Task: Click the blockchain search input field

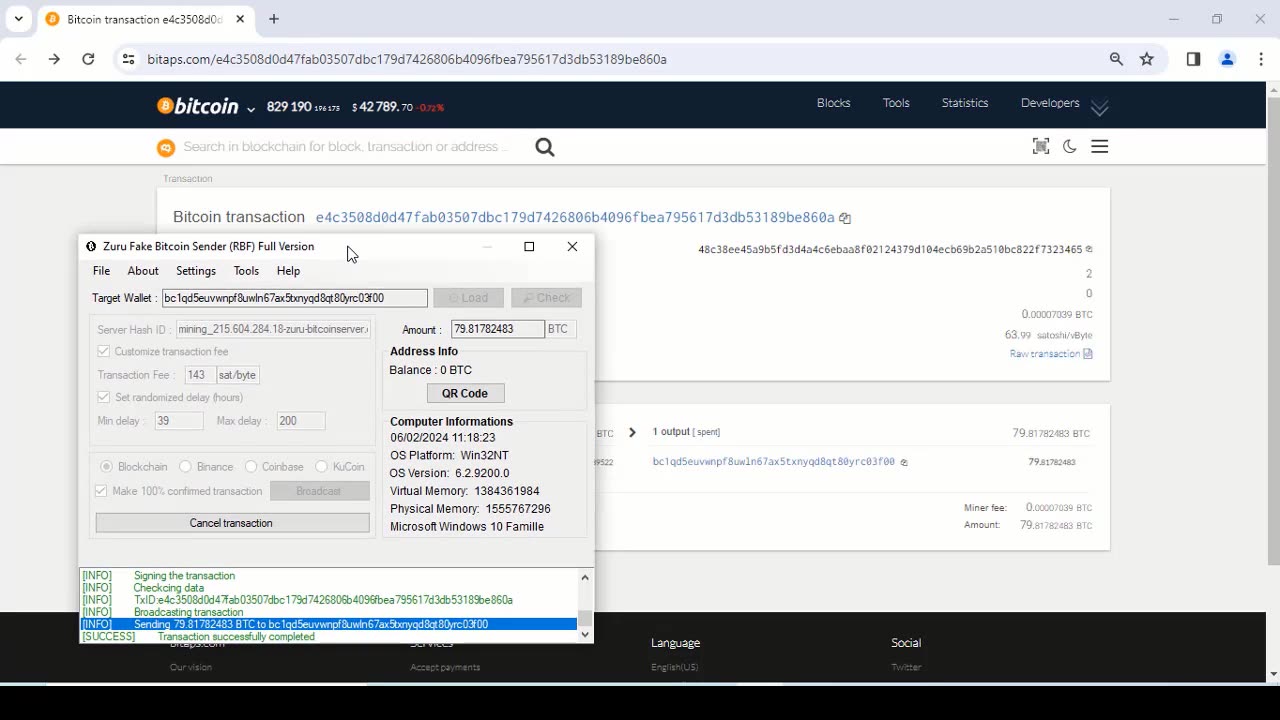Action: (x=345, y=147)
